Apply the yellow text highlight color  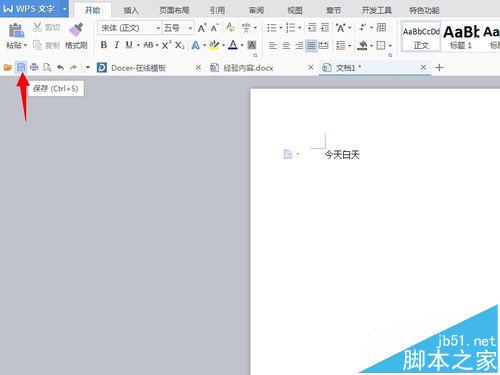214,45
